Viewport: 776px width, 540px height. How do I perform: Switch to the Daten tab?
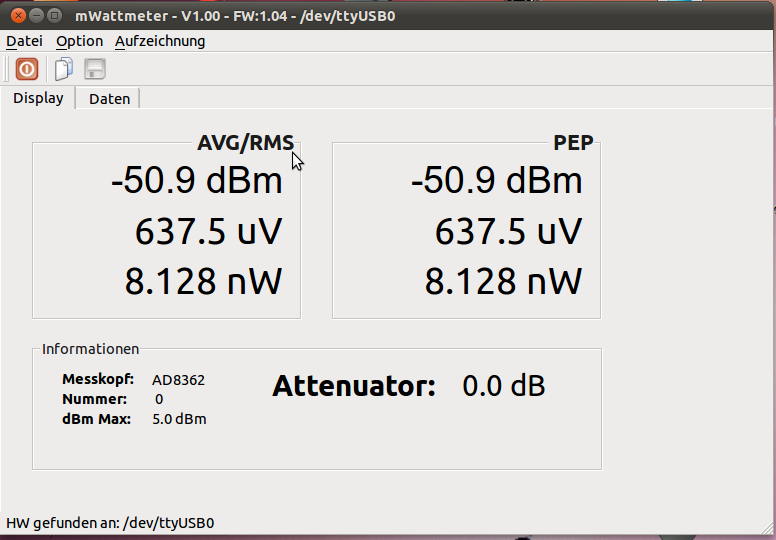[109, 99]
